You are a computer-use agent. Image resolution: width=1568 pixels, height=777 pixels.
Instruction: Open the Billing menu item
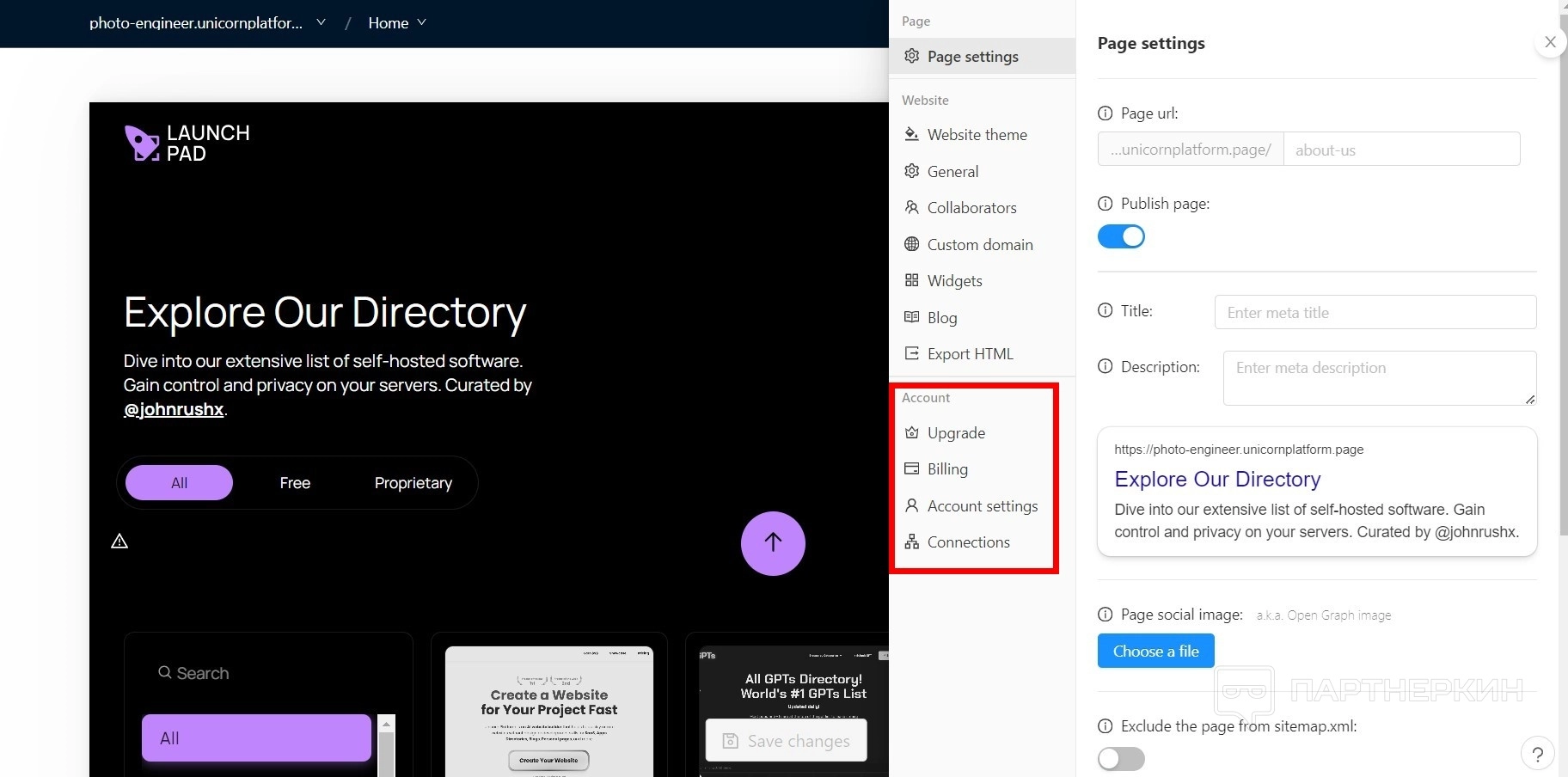tap(947, 468)
